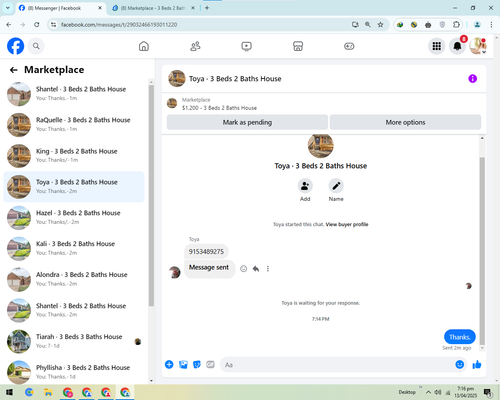500x400 pixels.
Task: Click the address bar URL
Action: pyautogui.click(x=119, y=25)
